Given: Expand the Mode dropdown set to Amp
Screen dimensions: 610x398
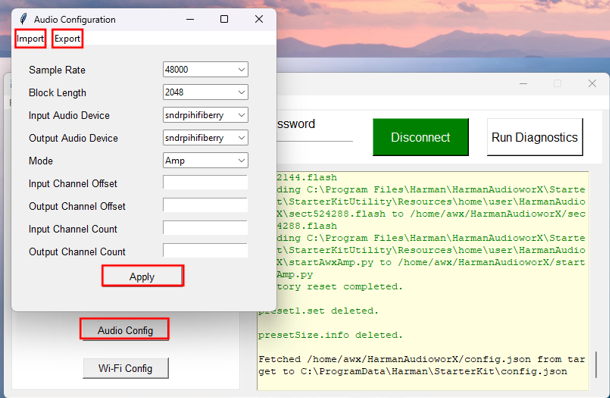Looking at the screenshot, I should (205, 160).
